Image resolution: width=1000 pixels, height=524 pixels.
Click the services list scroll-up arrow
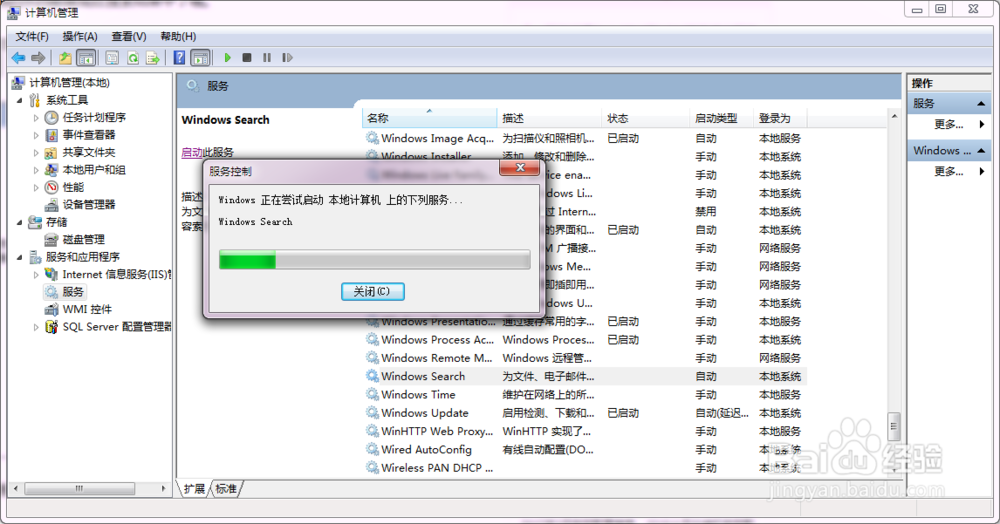[894, 117]
